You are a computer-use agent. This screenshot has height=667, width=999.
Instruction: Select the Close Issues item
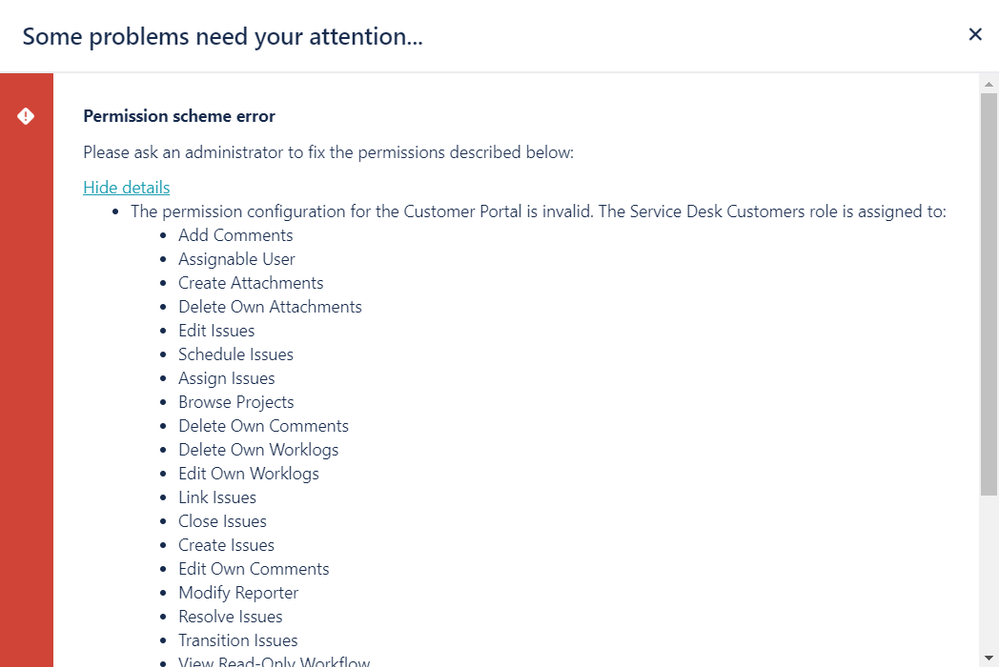[x=222, y=521]
